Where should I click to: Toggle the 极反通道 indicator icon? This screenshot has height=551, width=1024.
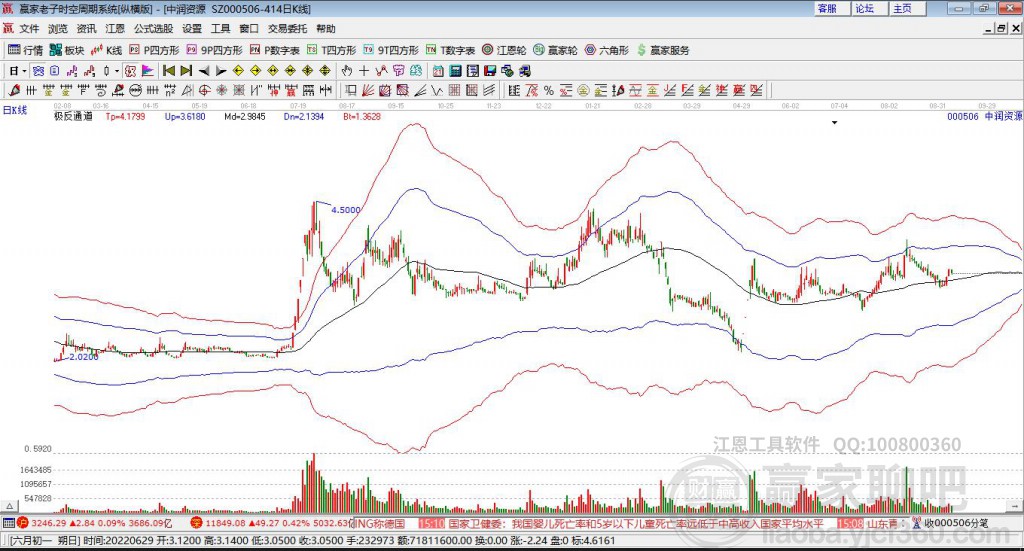131,71
